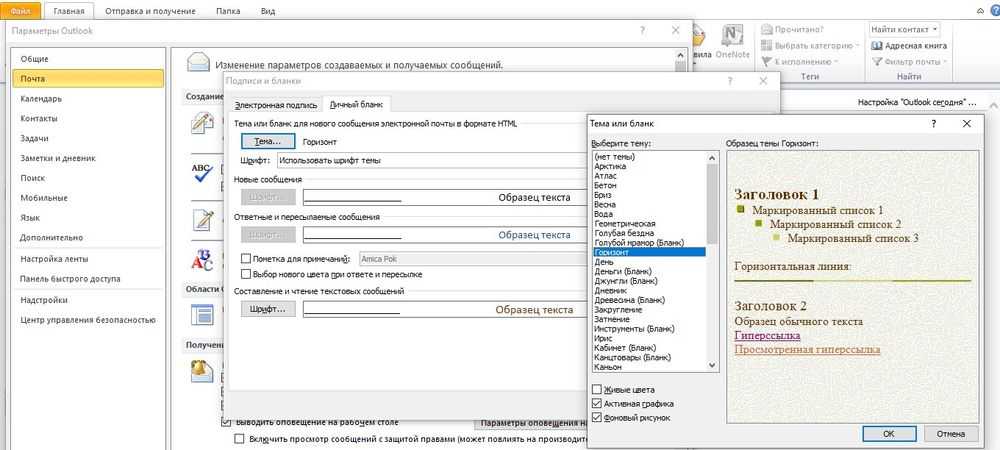This screenshot has height=450, width=1000.
Task: Click the Тема... button
Action: click(268, 142)
